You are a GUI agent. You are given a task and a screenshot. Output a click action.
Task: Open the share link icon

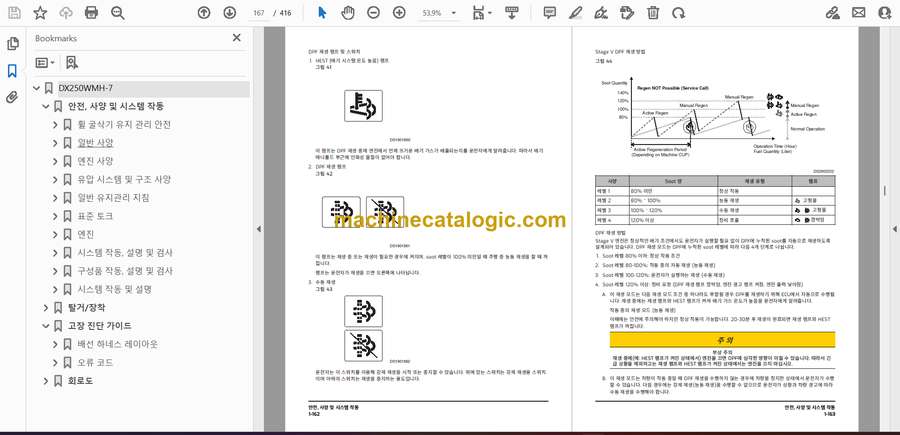833,13
